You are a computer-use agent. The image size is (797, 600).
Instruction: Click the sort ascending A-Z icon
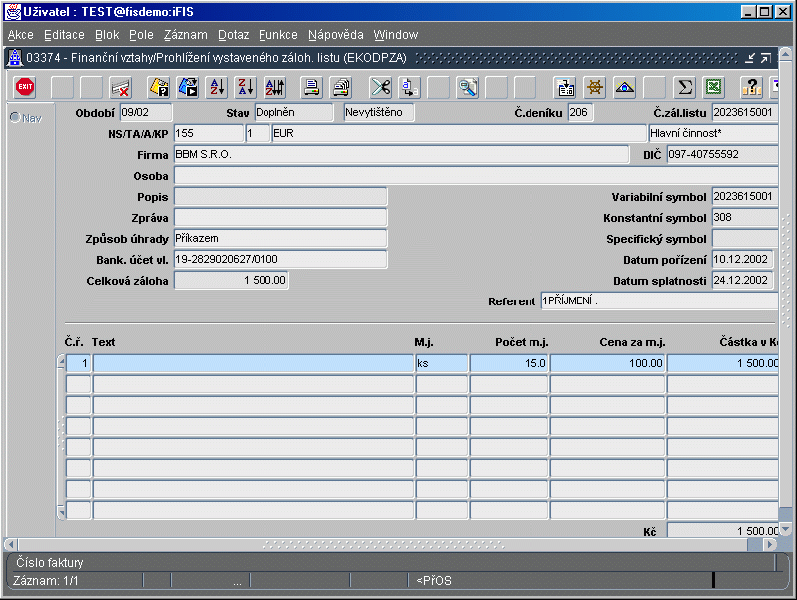tap(217, 87)
